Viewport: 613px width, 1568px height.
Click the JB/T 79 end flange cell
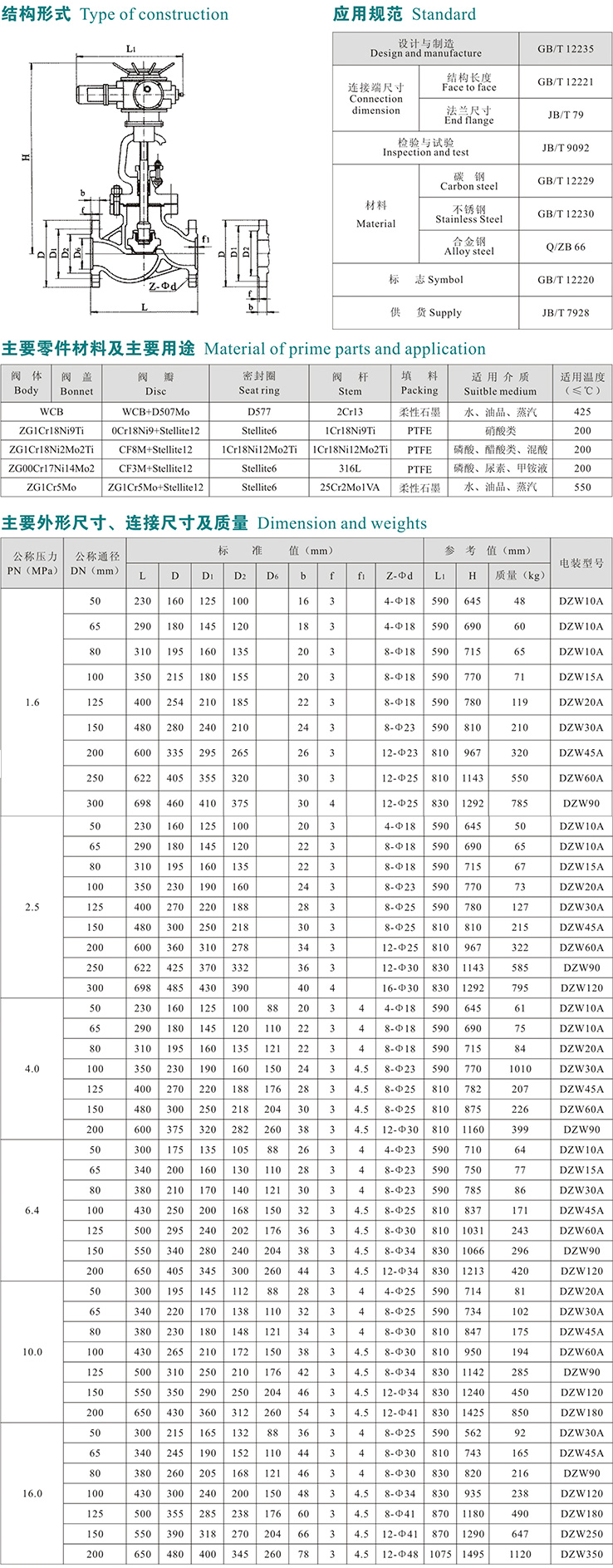click(566, 115)
